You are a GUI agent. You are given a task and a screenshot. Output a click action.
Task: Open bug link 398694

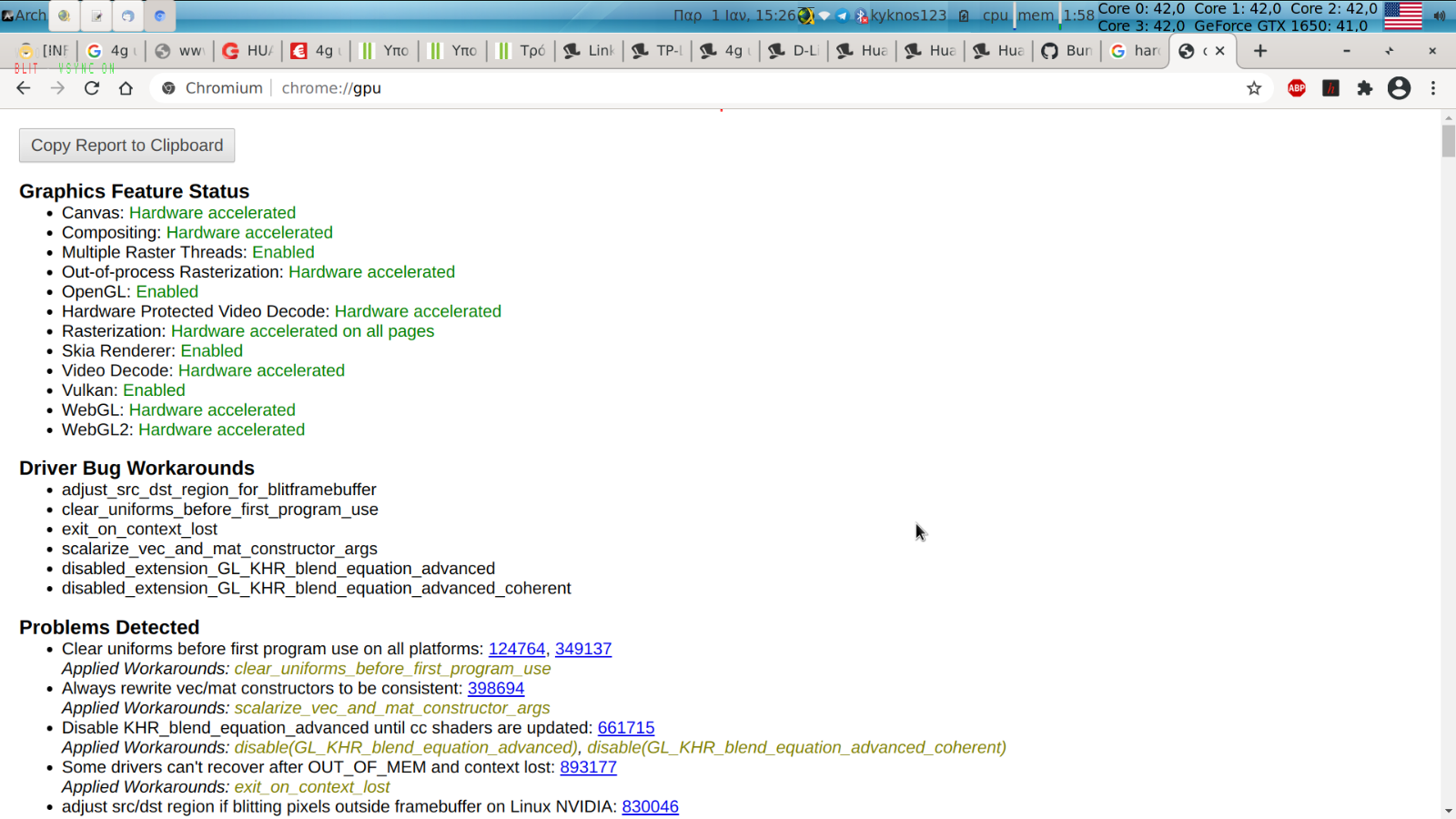(x=496, y=689)
